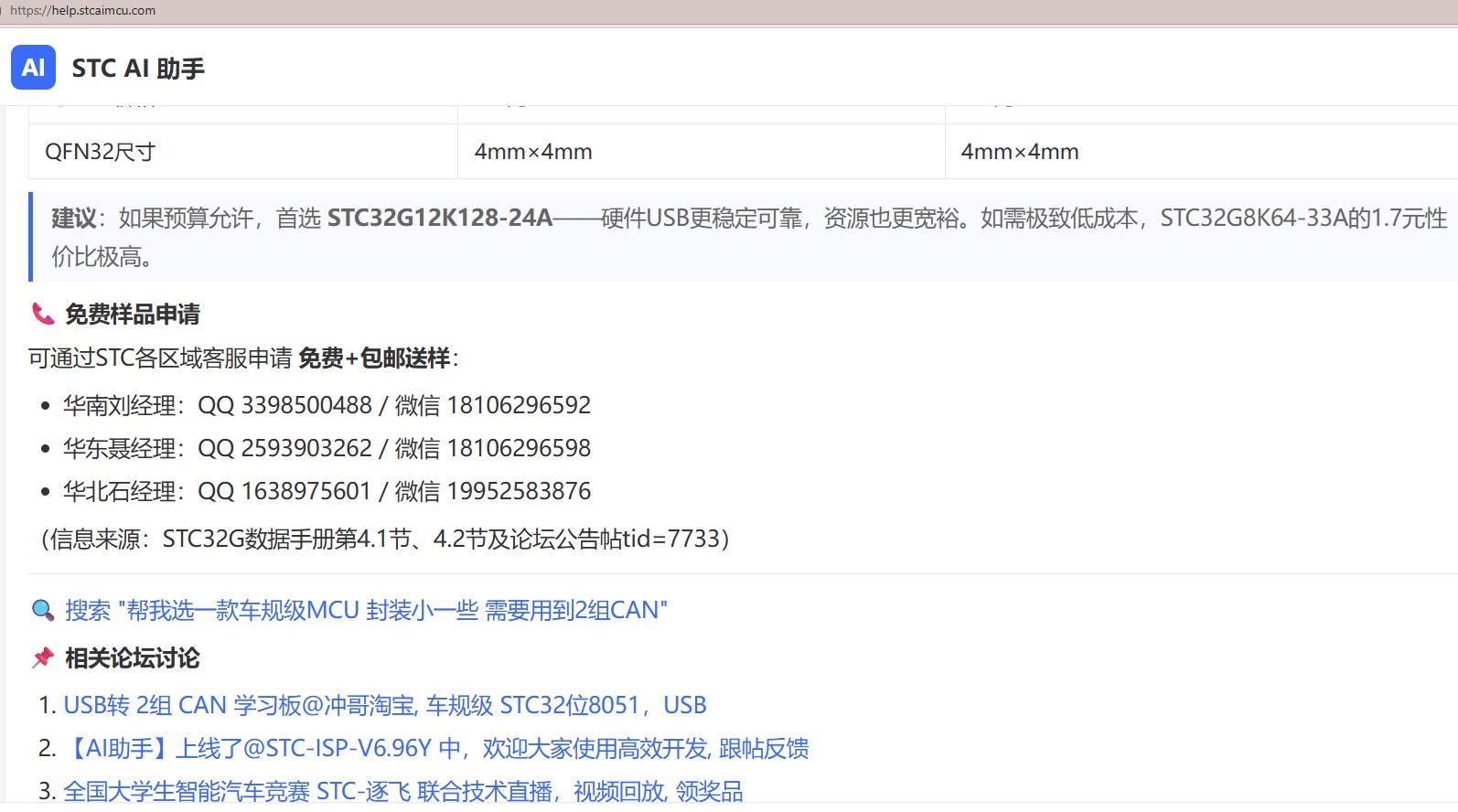Viewport: 1458px width, 812px height.
Task: Click the magnifier icon next to 搜索 link
Action: [x=43, y=610]
